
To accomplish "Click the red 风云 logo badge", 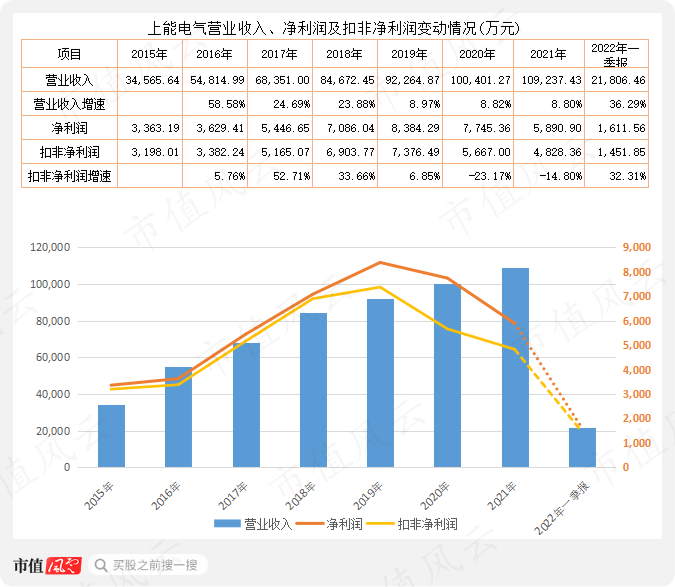I will pyautogui.click(x=64, y=565).
